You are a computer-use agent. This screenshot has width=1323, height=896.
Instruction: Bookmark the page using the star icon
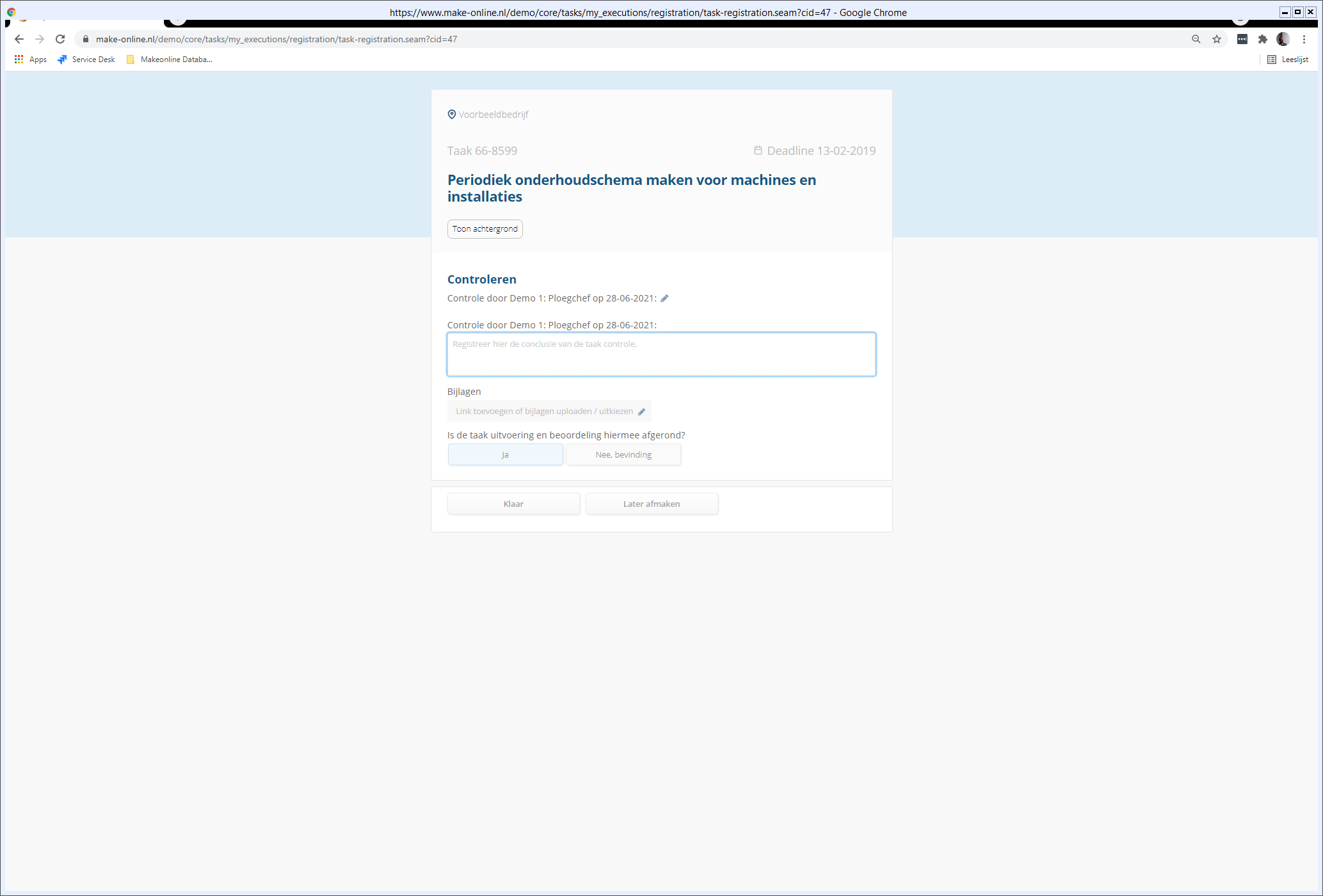(1216, 39)
